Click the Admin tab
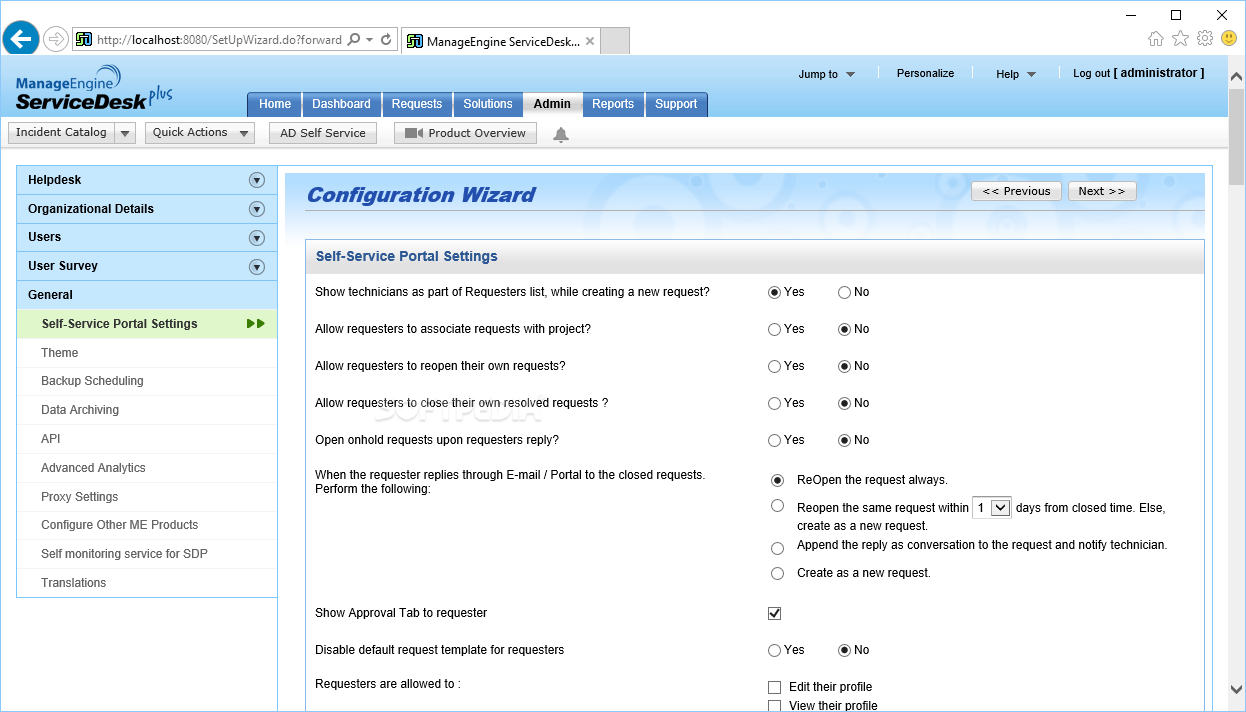The width and height of the screenshot is (1246, 712). pos(552,104)
